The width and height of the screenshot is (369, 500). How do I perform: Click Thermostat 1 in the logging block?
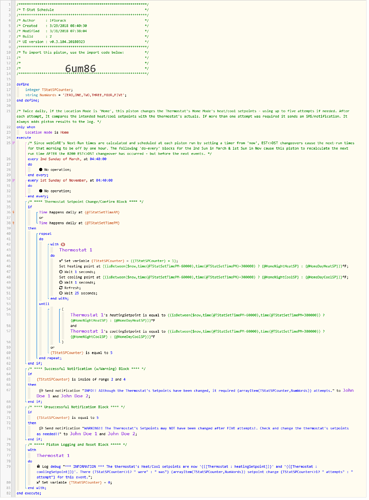tap(53, 456)
